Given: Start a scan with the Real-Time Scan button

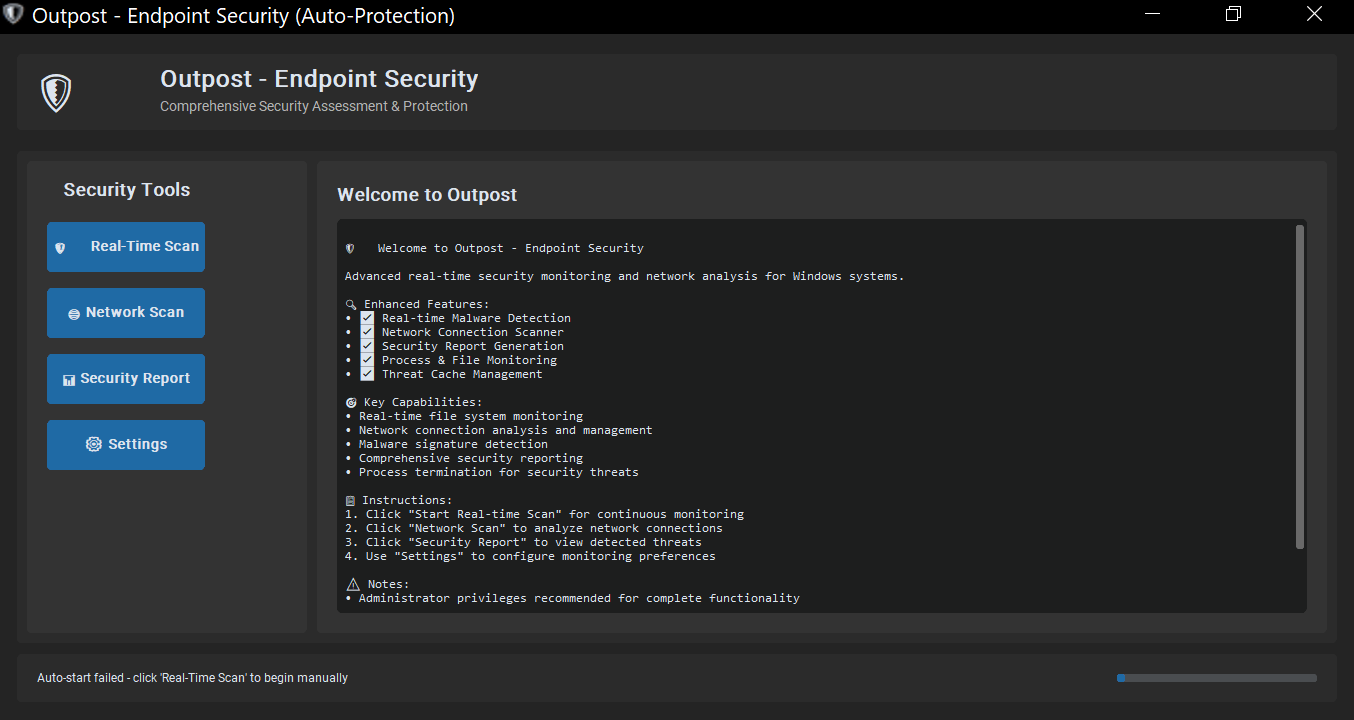Looking at the screenshot, I should point(126,246).
